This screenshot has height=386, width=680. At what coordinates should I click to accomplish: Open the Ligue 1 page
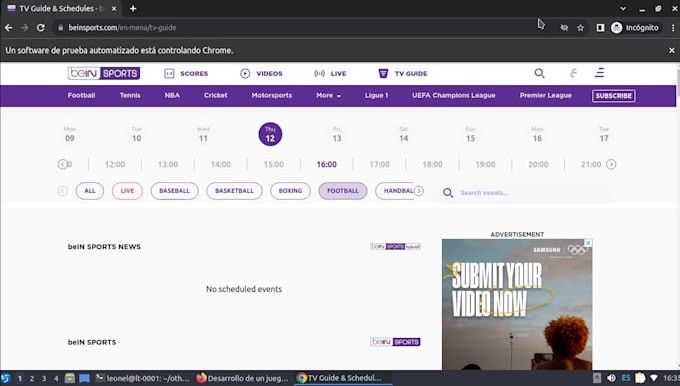376,95
